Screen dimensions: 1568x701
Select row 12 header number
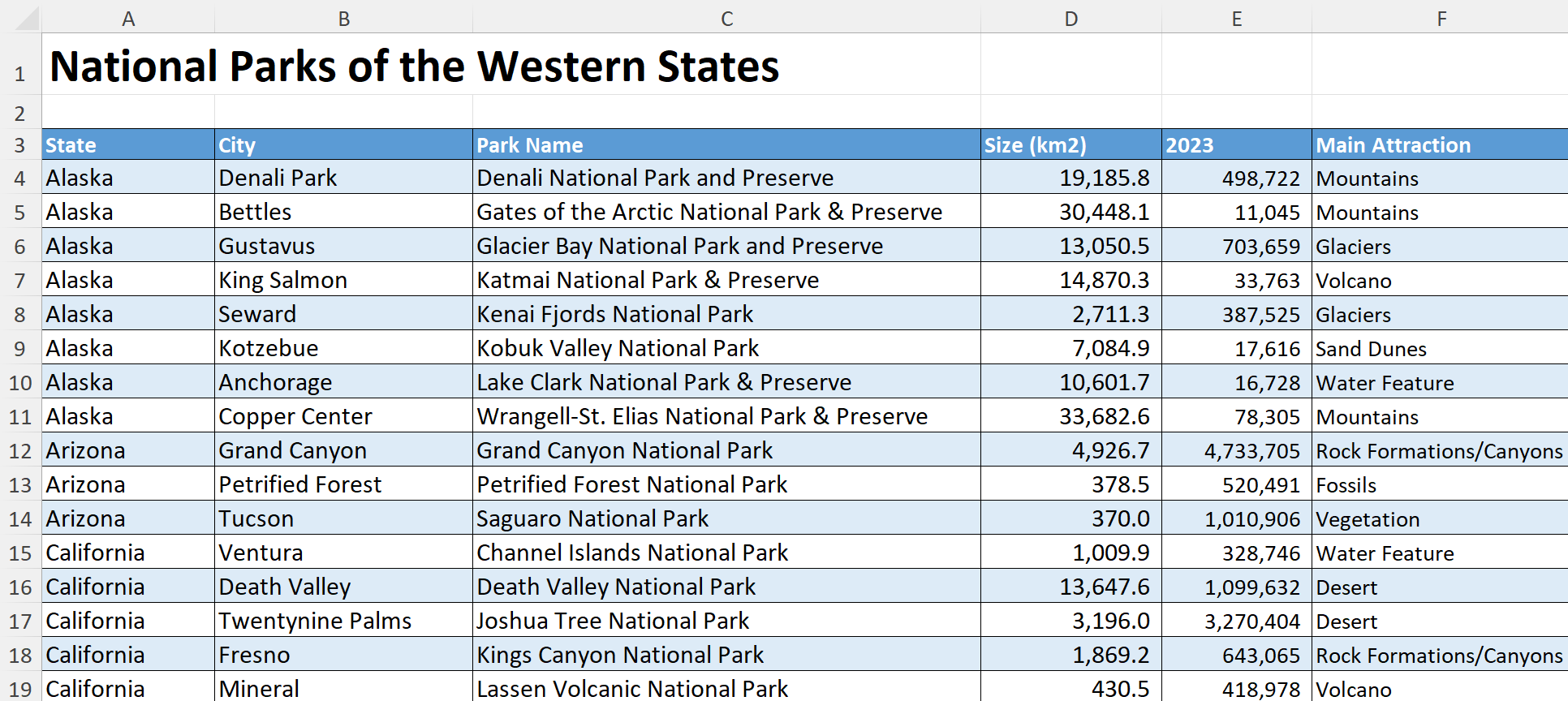tap(20, 450)
